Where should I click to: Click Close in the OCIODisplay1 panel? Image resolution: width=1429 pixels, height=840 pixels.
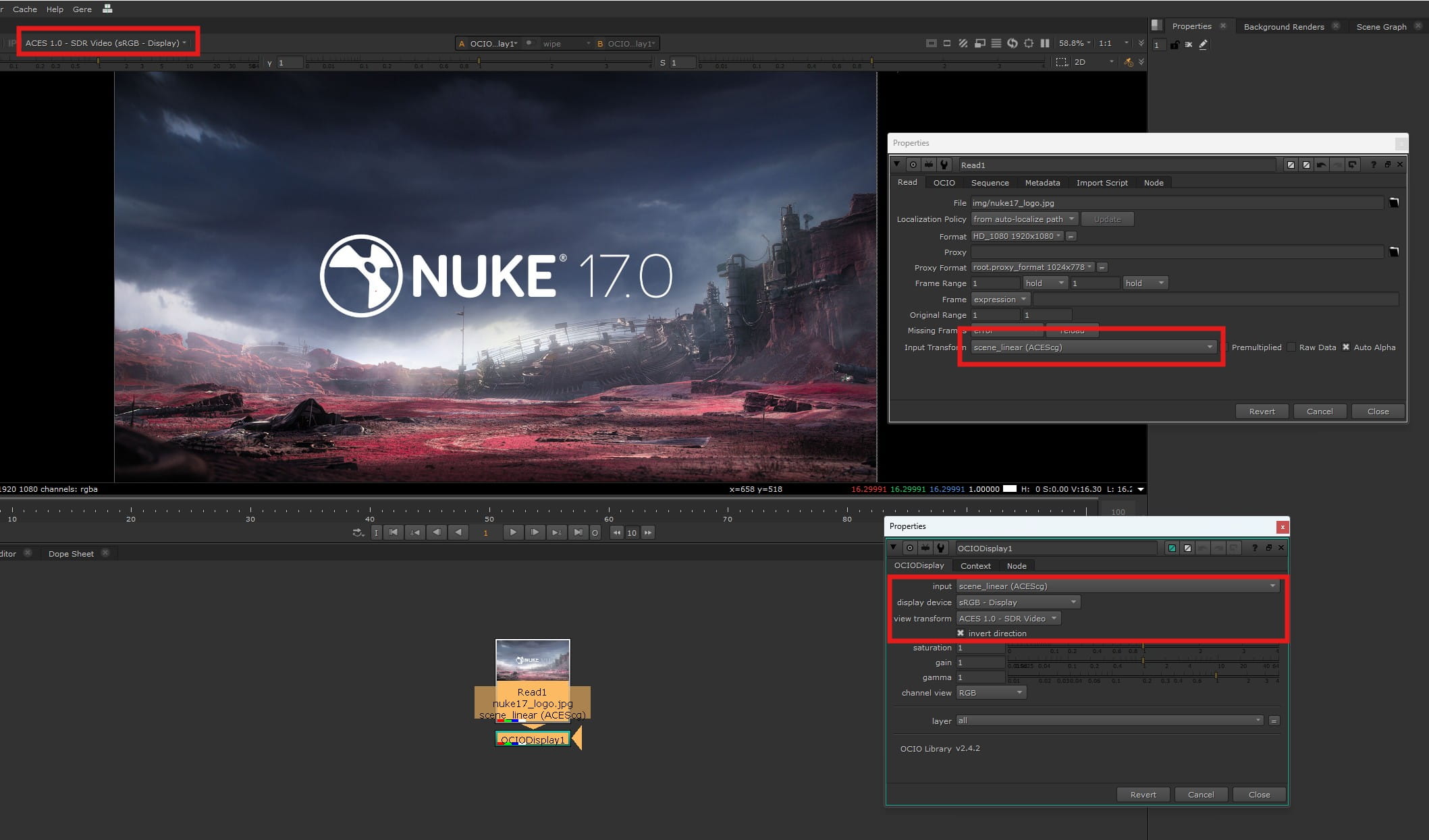pos(1259,795)
